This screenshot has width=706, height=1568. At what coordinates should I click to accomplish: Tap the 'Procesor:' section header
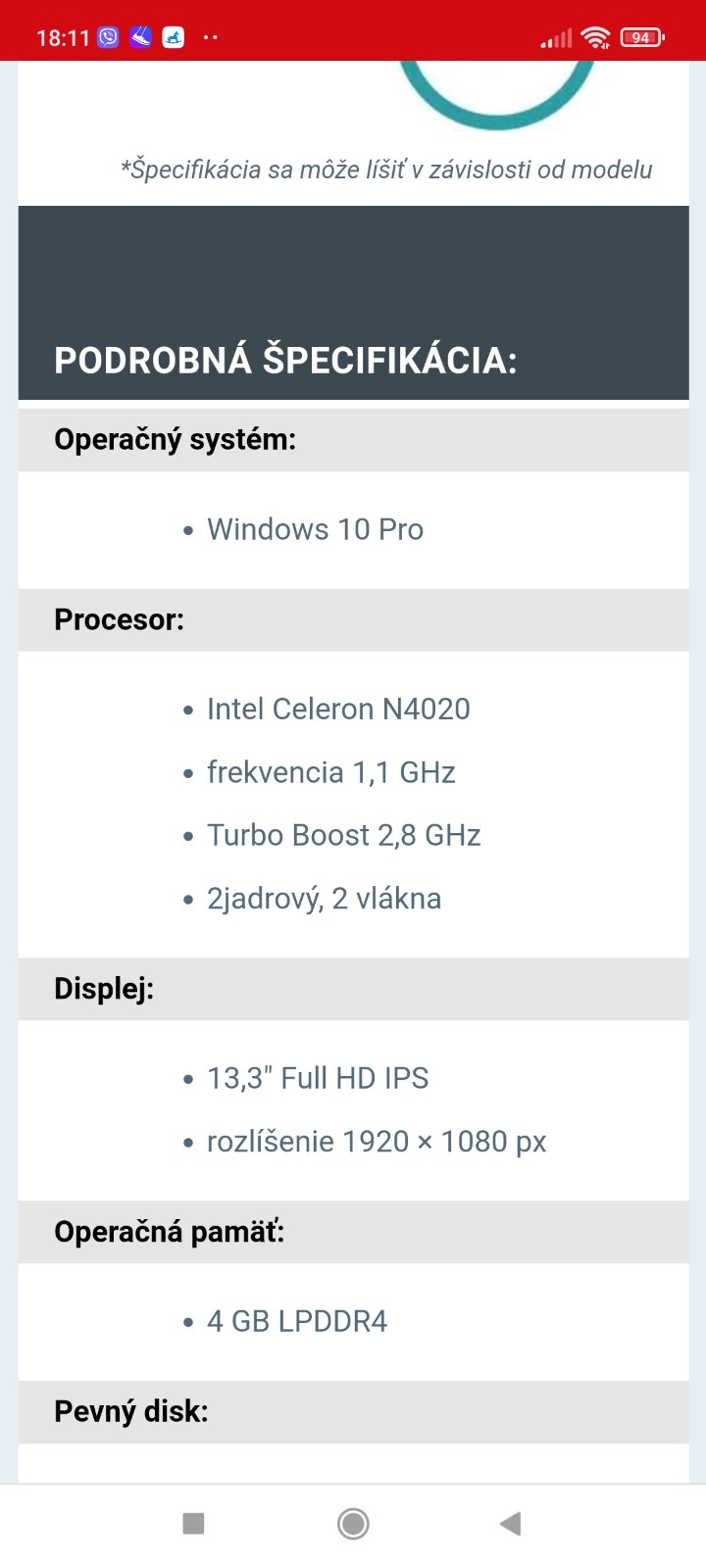click(119, 619)
